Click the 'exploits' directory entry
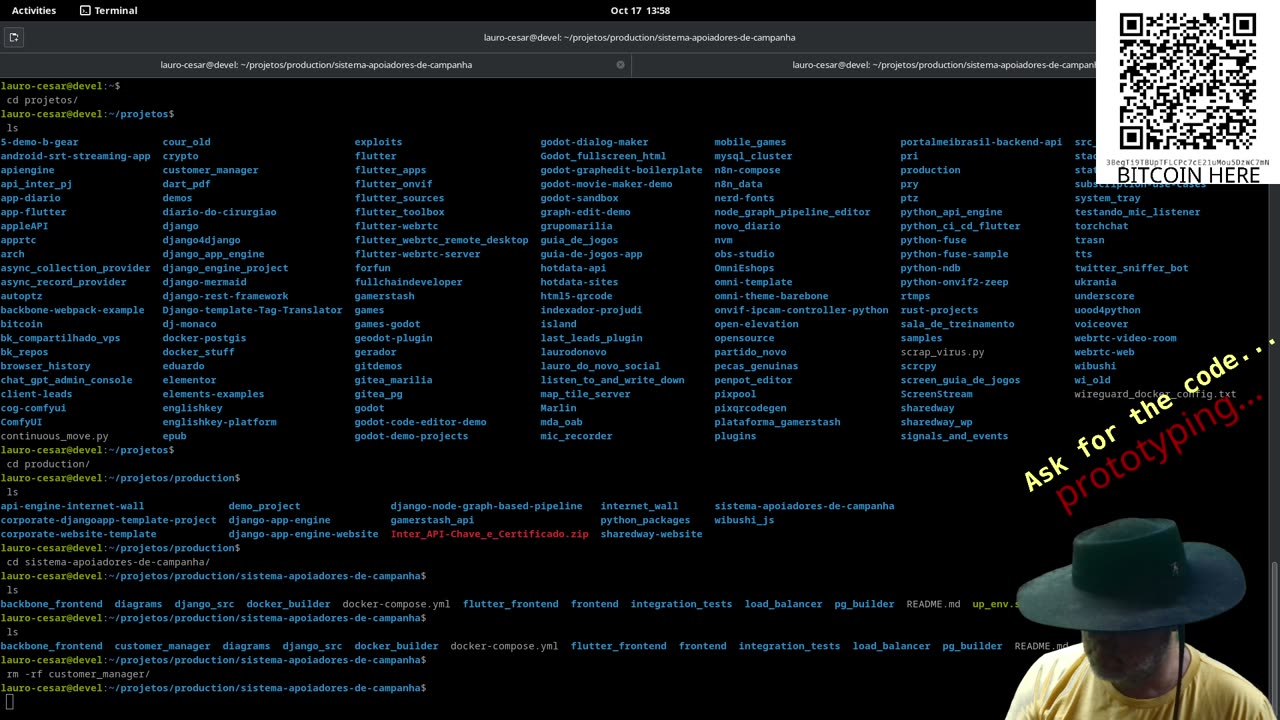Image resolution: width=1280 pixels, height=720 pixels. point(378,142)
